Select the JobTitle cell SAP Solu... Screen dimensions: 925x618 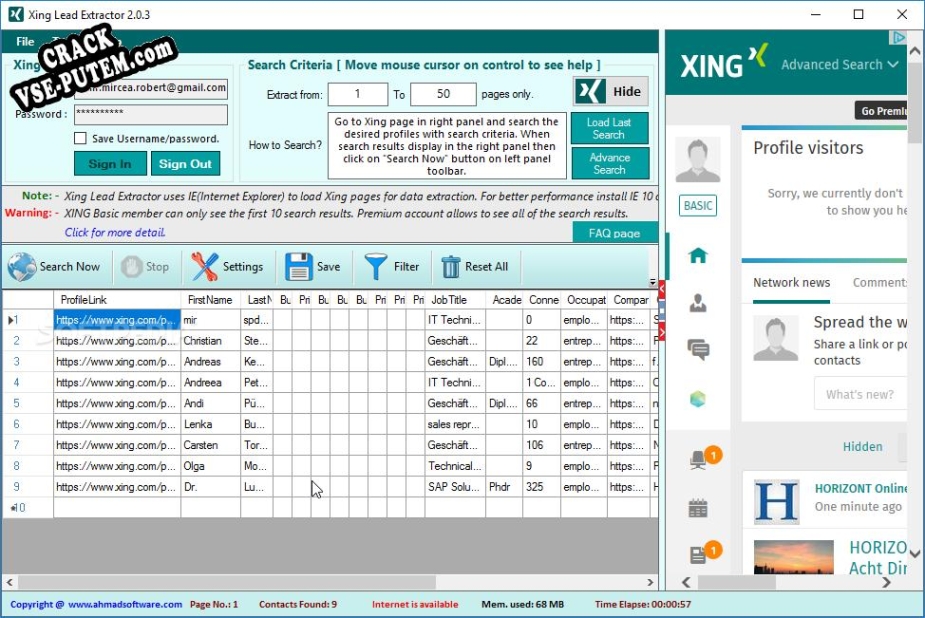click(x=455, y=487)
